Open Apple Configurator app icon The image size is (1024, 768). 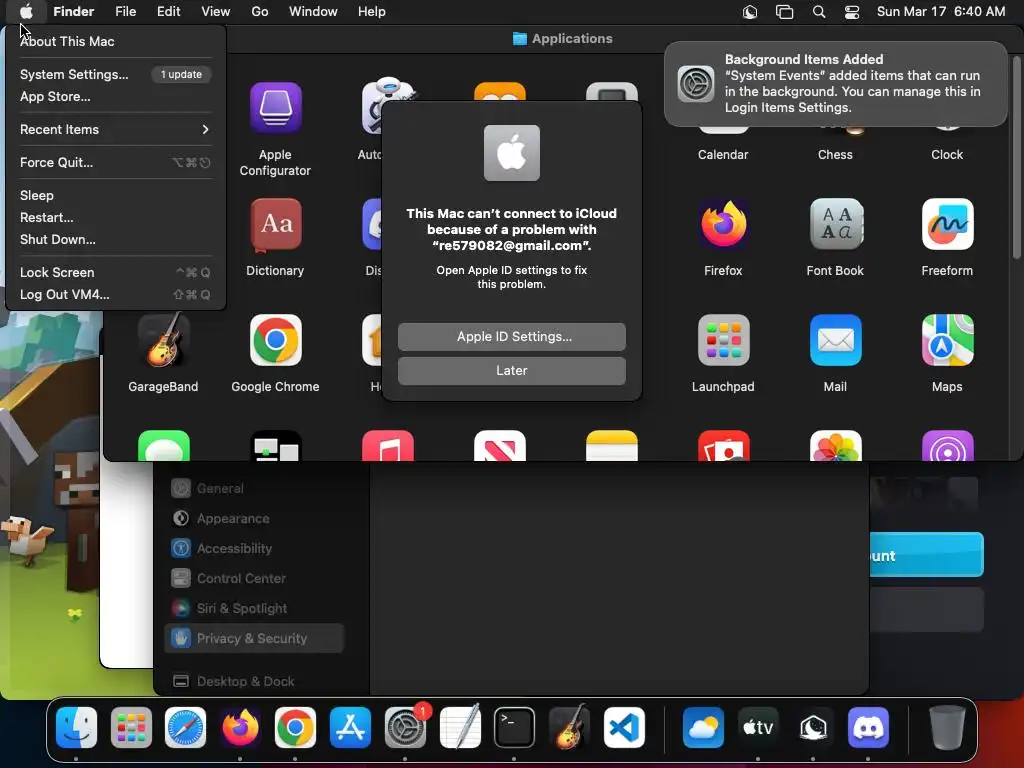pos(275,107)
